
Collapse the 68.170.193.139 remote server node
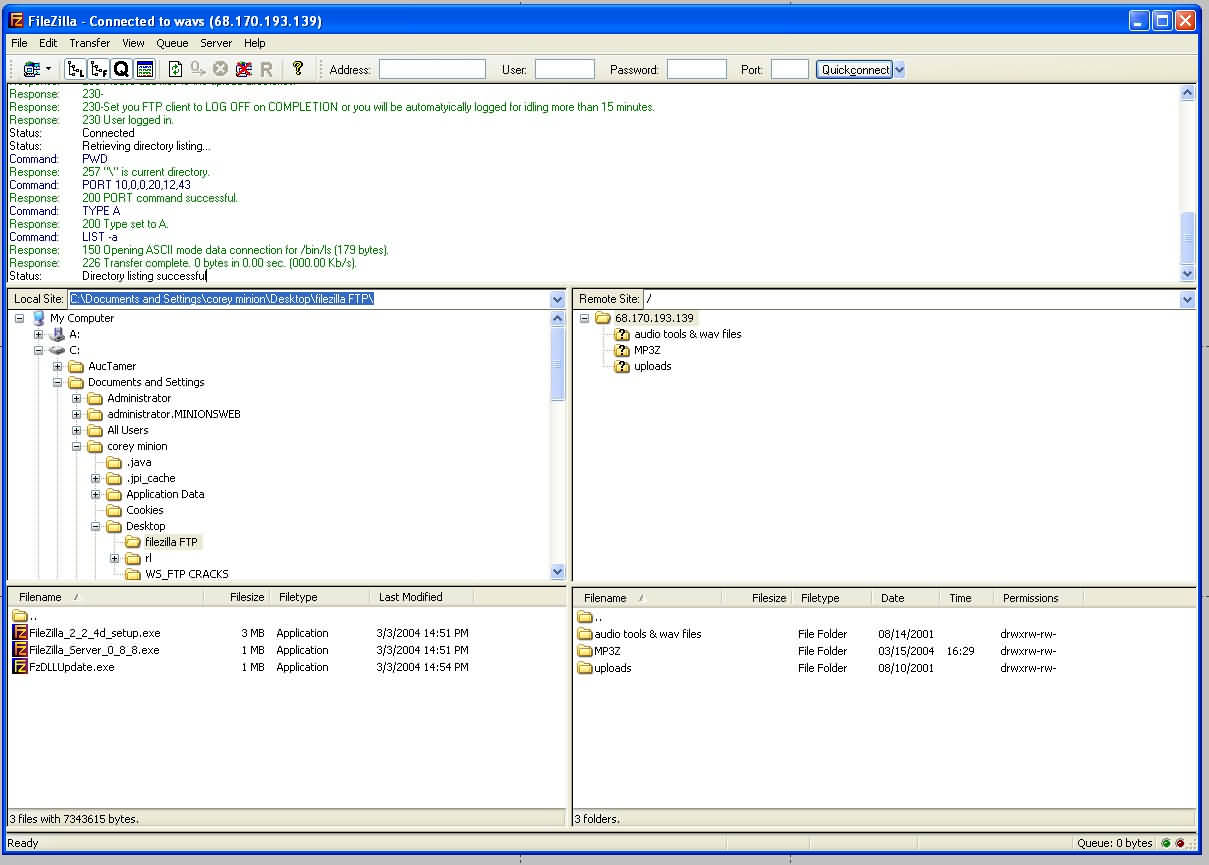pyautogui.click(x=584, y=318)
